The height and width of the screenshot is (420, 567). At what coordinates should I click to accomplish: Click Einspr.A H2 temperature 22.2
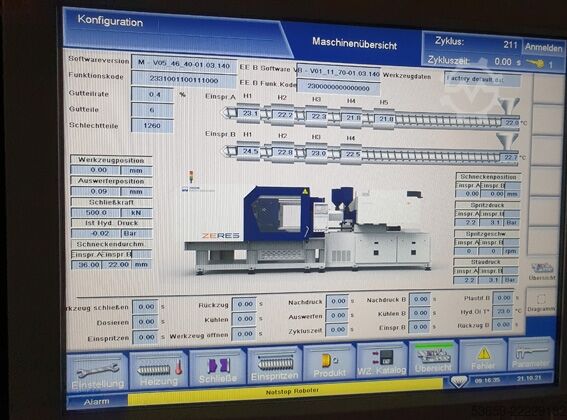285,115
